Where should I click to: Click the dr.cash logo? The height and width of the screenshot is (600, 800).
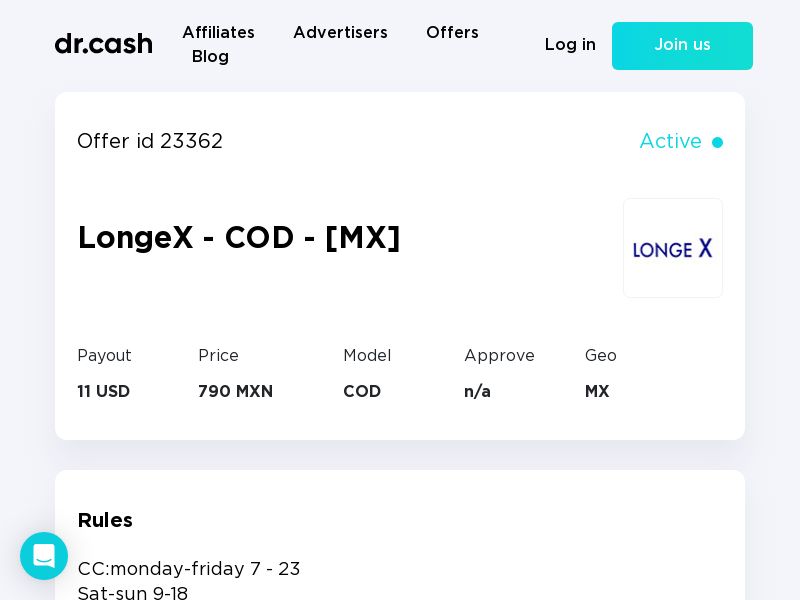coord(104,44)
